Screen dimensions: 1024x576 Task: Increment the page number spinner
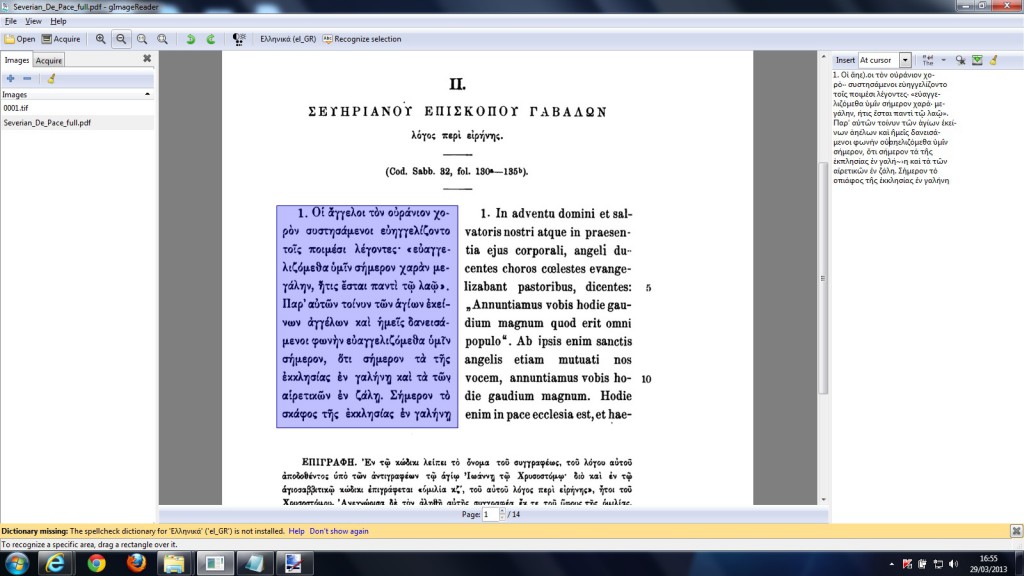tap(502, 511)
